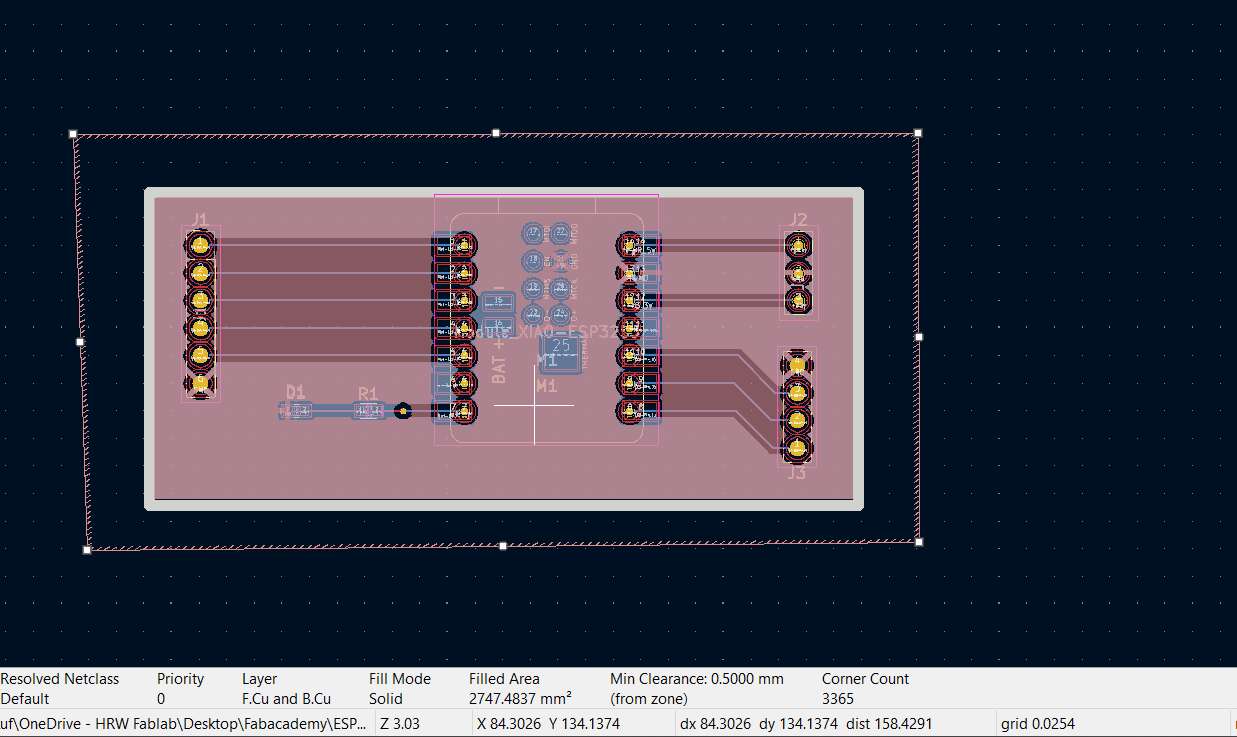Image resolution: width=1237 pixels, height=737 pixels.
Task: Select the bottom pad of J3
Action: click(796, 450)
